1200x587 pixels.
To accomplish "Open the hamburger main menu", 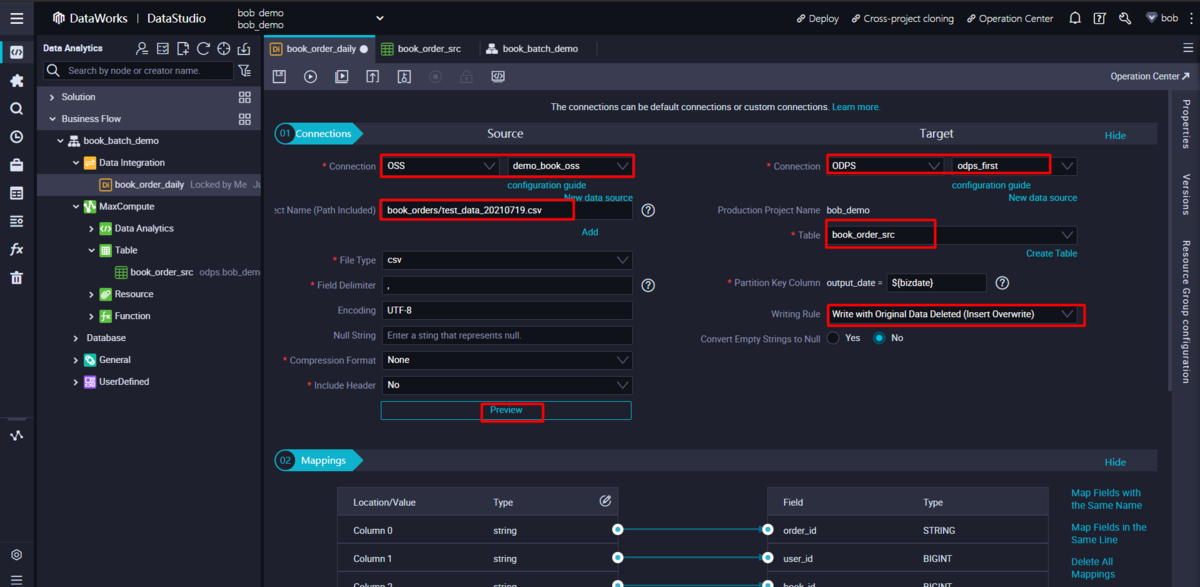I will (16, 18).
